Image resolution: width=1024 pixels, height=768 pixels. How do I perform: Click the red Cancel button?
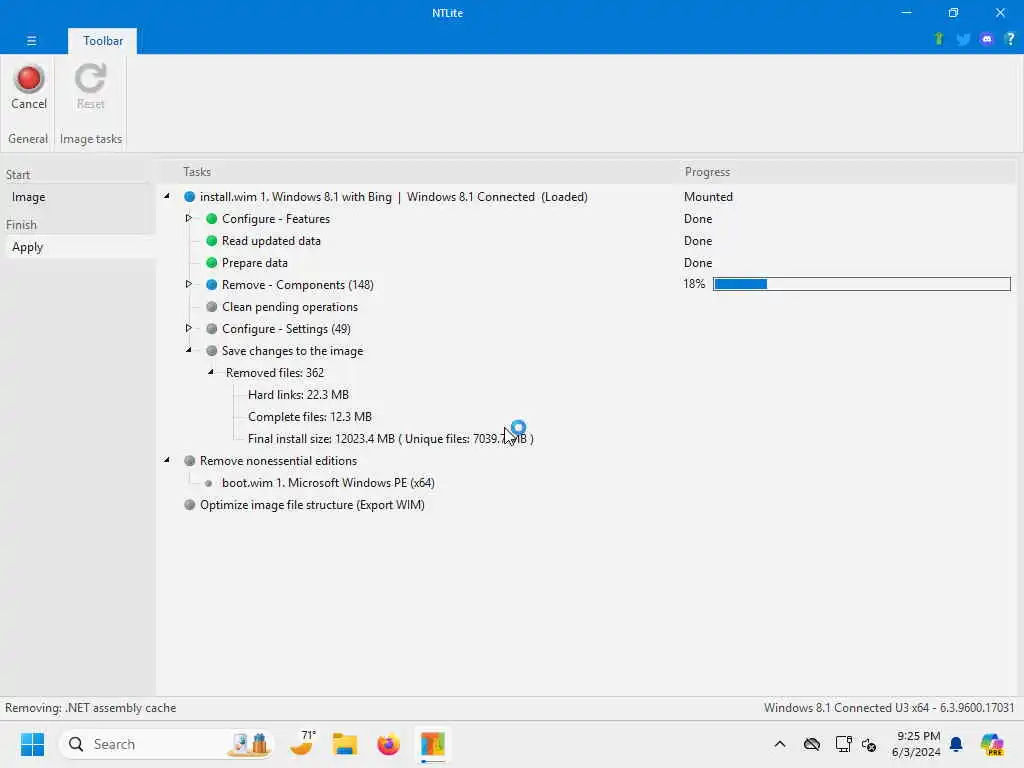coord(29,88)
